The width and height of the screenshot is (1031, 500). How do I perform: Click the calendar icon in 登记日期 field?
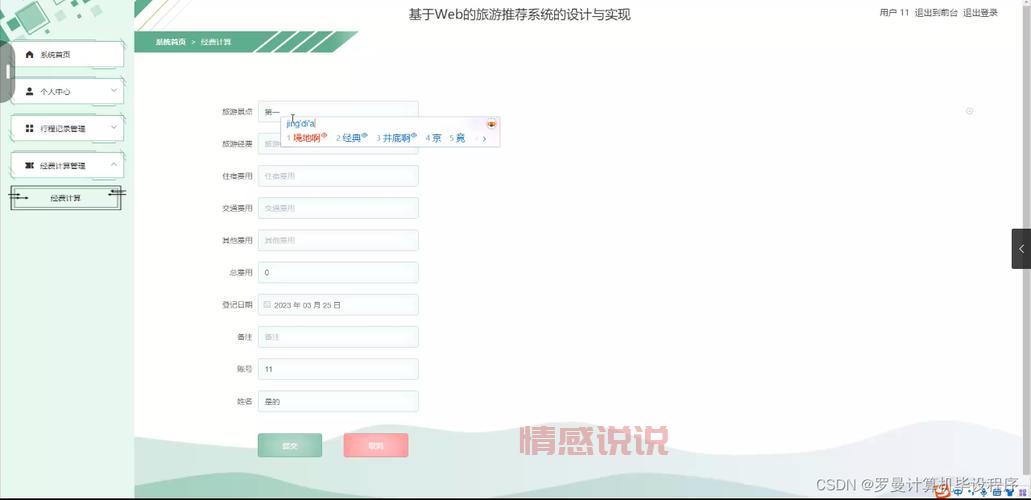coord(267,305)
